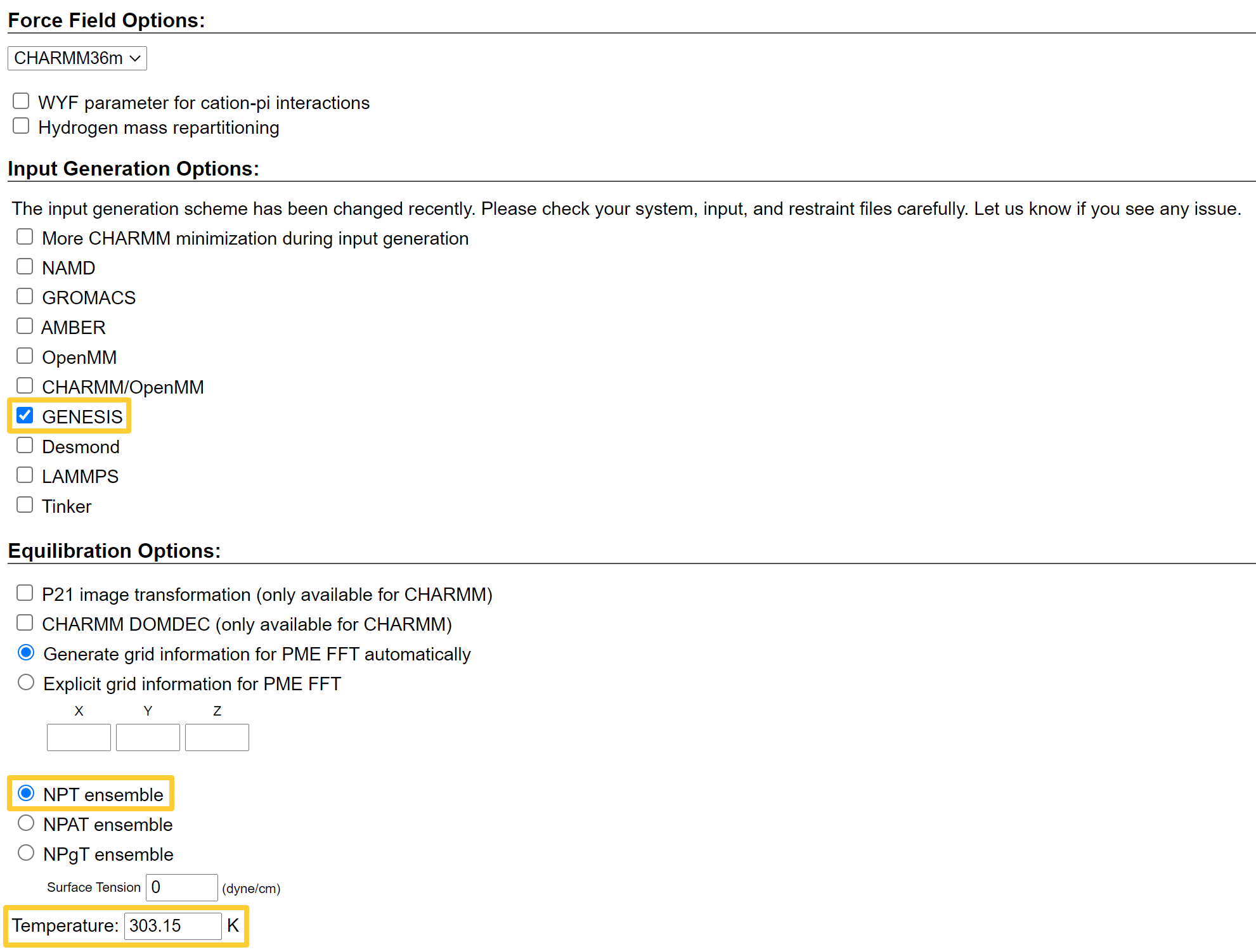Choose the NPAT ensemble radio button
This screenshot has height=952, width=1256.
[x=26, y=823]
